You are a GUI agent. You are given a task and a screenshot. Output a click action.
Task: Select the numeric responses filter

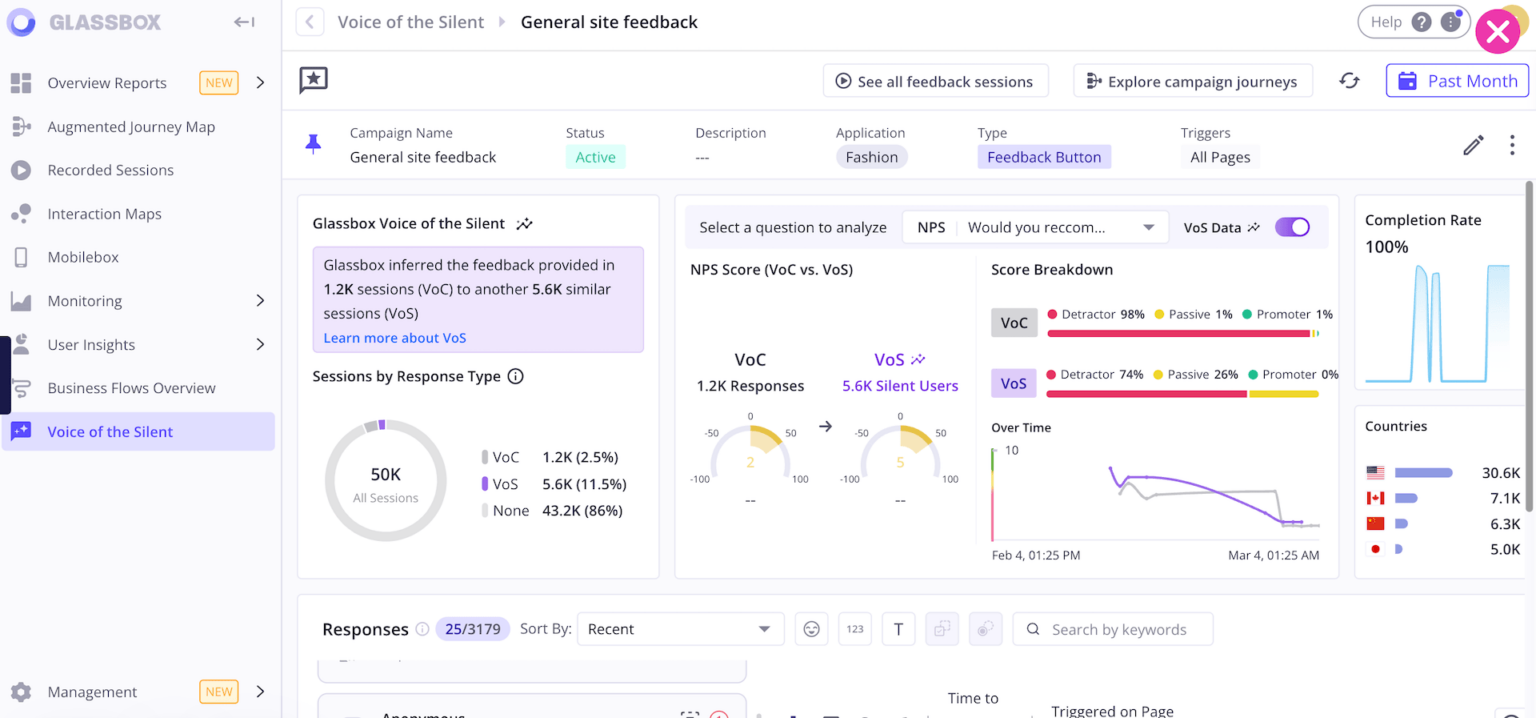[x=855, y=628]
